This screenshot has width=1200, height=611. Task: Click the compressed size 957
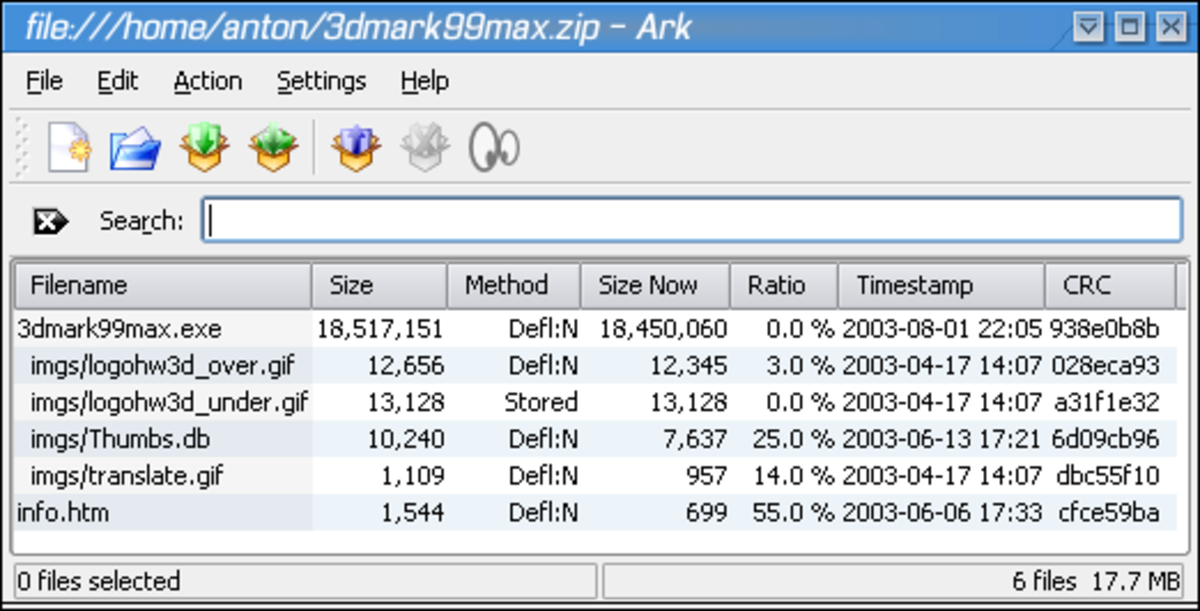click(x=706, y=476)
